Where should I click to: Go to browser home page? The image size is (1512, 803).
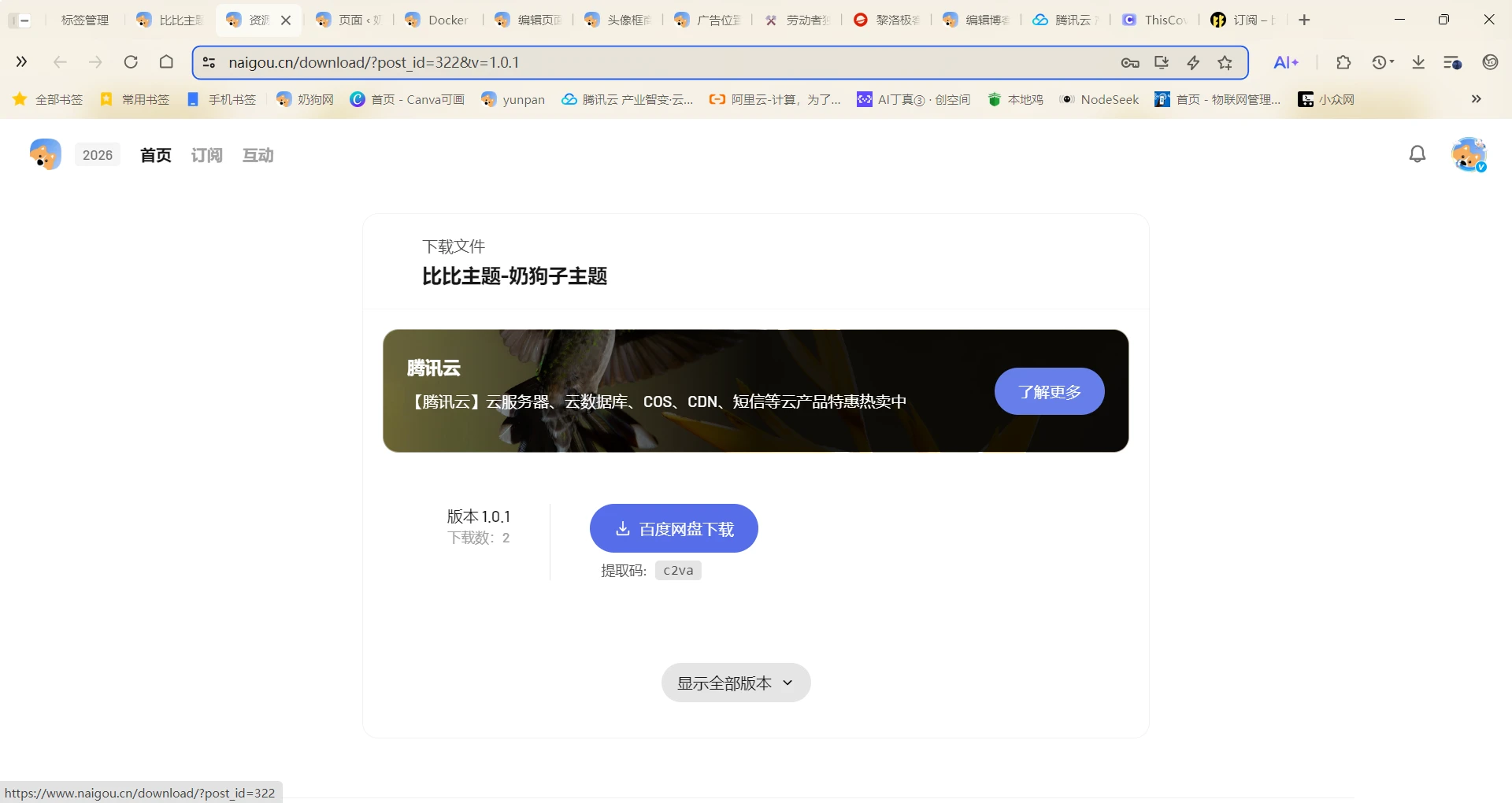(x=166, y=62)
